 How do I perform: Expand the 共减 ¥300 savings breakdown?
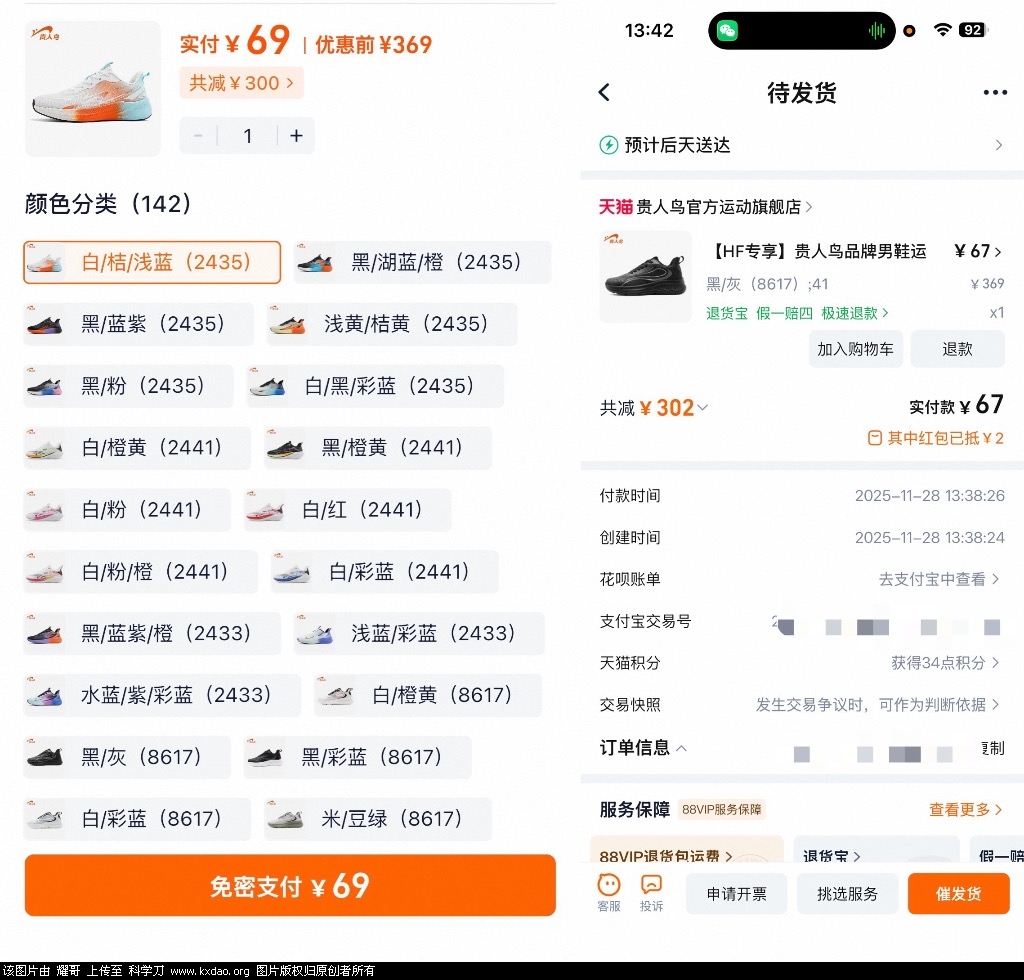[241, 83]
